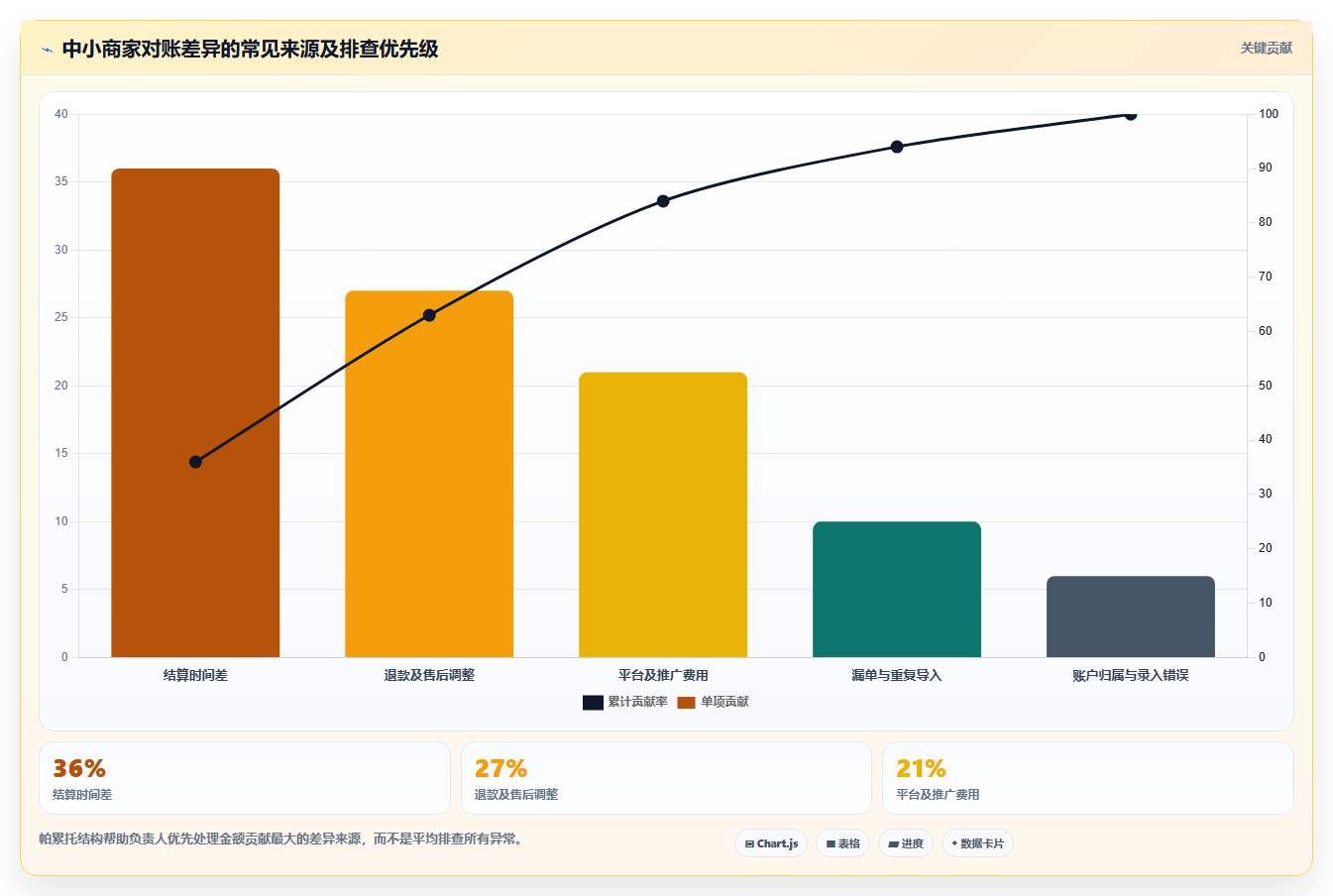The height and width of the screenshot is (896, 1333).
Task: Select the 平台及推广费用 bar
Action: pos(663,514)
